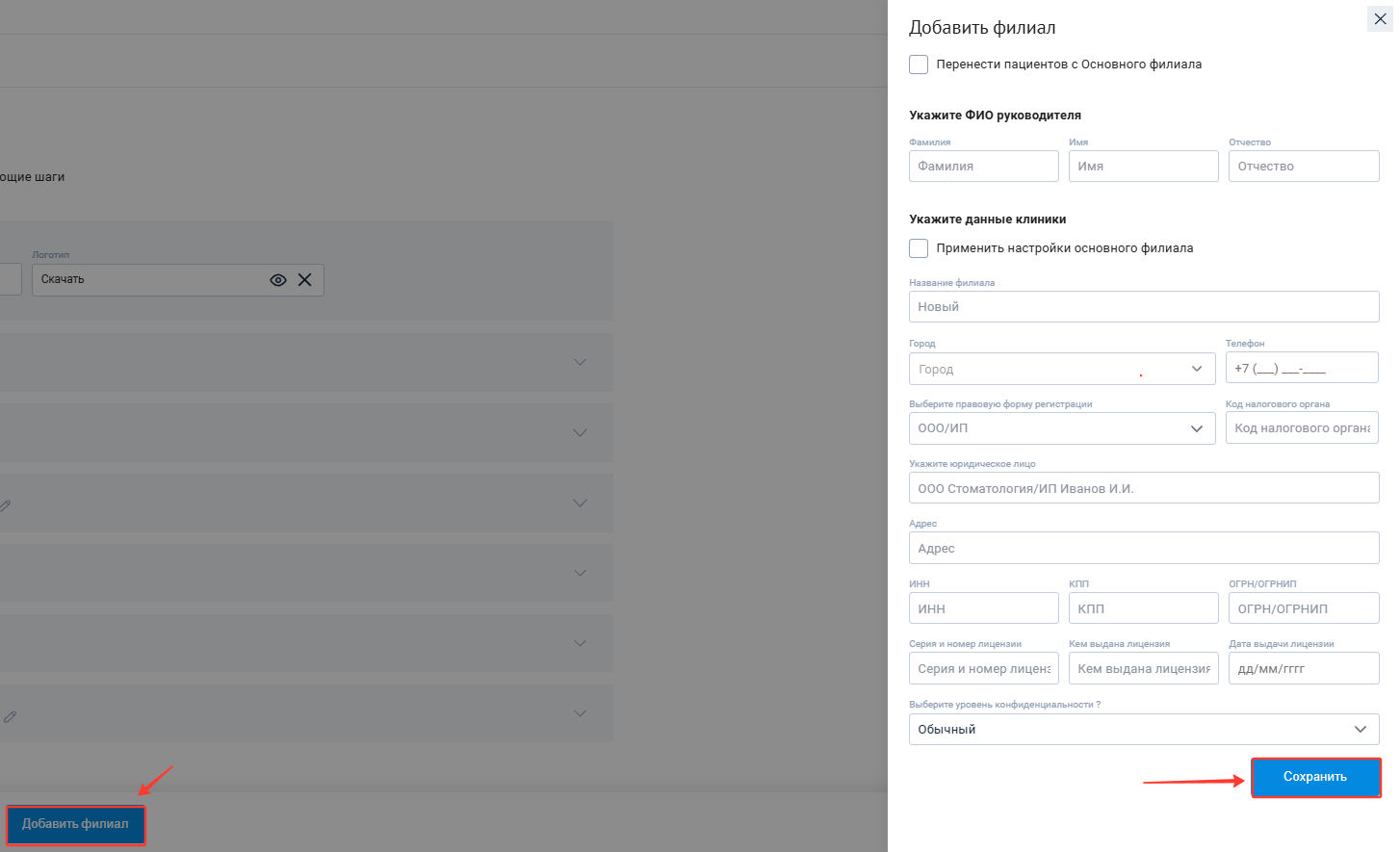Click the Название филиала text field

(x=1143, y=307)
